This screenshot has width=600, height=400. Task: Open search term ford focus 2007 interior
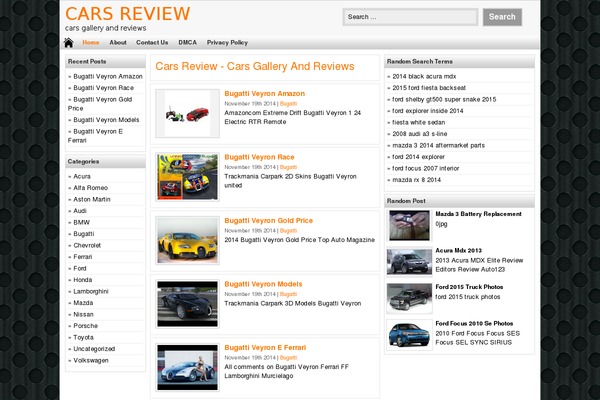426,168
